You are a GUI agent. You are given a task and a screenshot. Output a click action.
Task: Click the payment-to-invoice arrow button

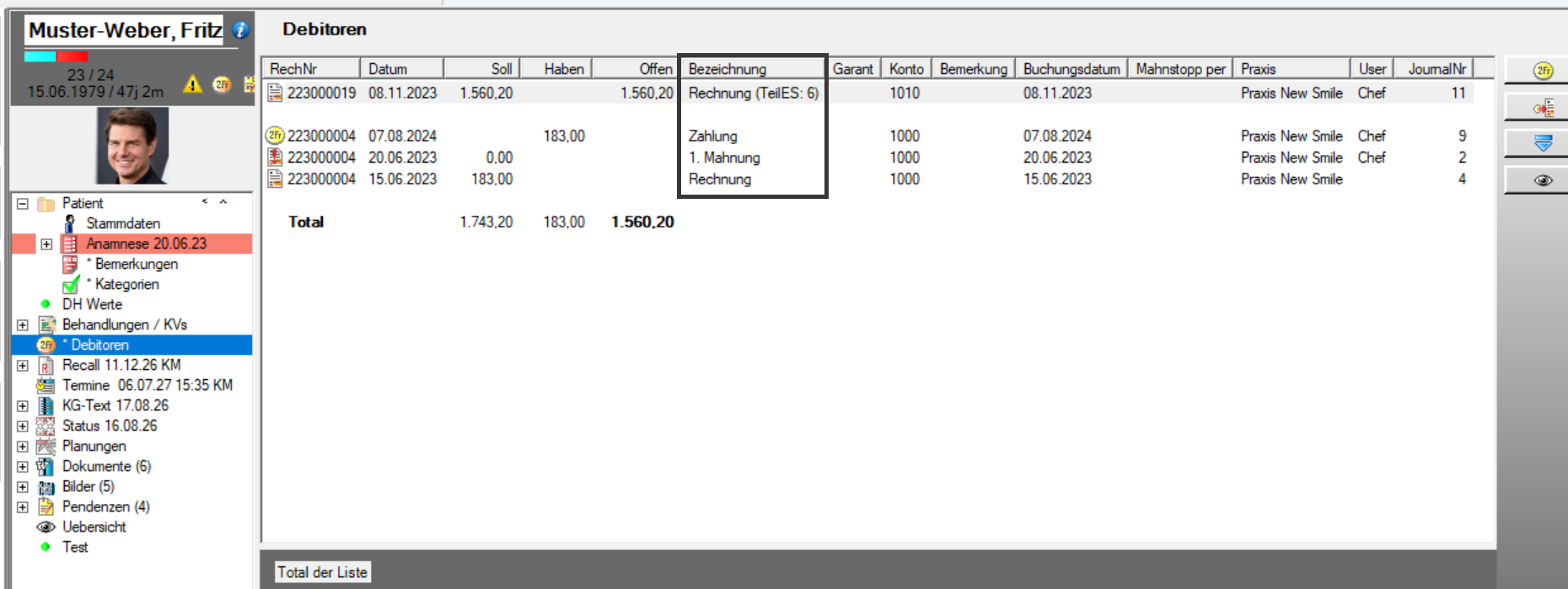click(1543, 108)
